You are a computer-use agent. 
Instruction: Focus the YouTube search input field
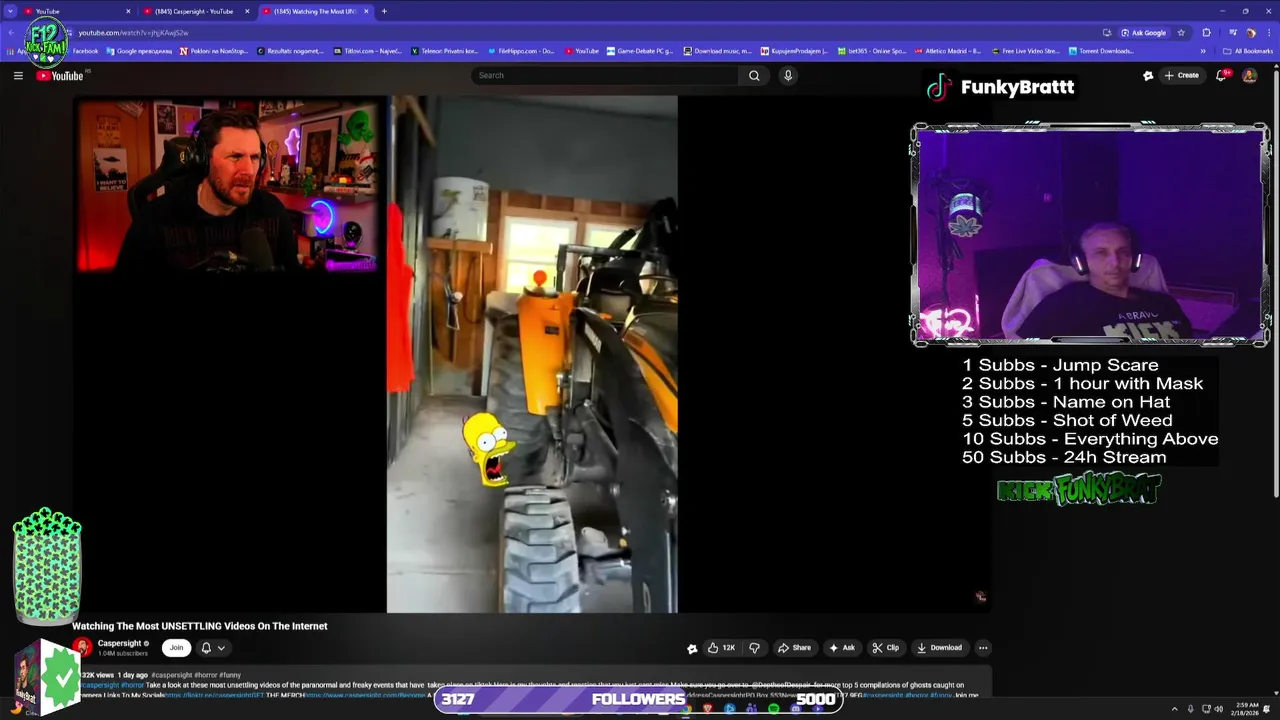(606, 75)
